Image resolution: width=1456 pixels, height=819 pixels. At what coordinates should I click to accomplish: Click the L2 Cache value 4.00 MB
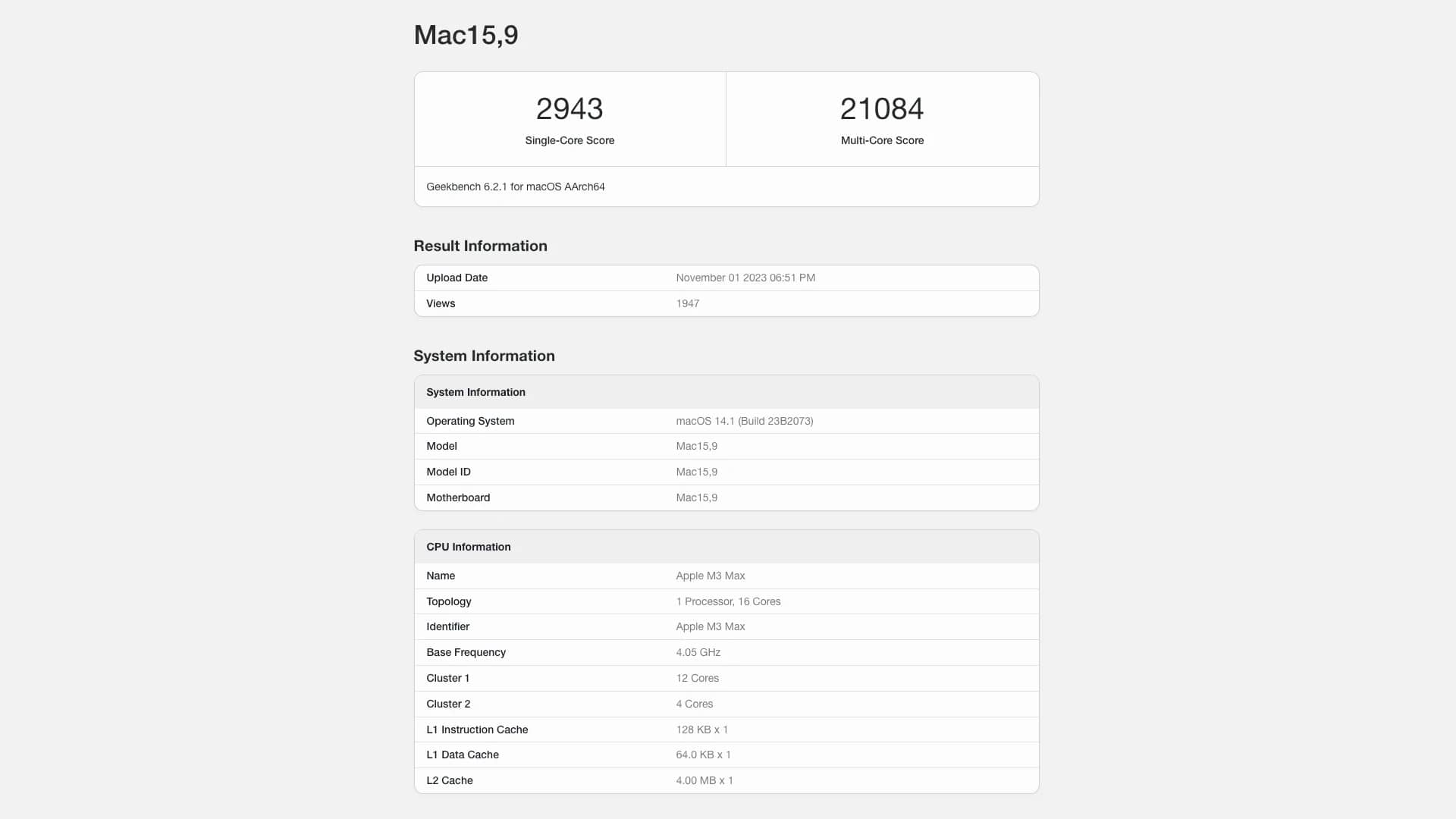tap(704, 780)
